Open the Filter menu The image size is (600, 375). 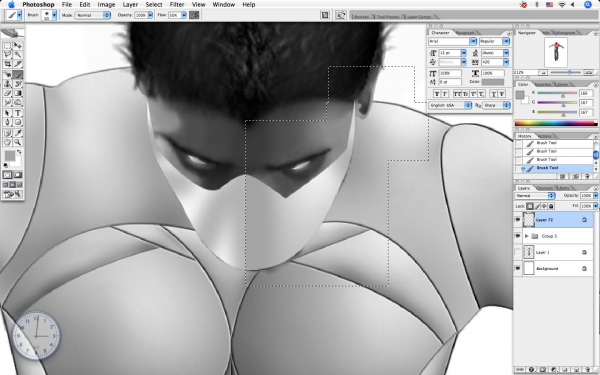point(177,5)
